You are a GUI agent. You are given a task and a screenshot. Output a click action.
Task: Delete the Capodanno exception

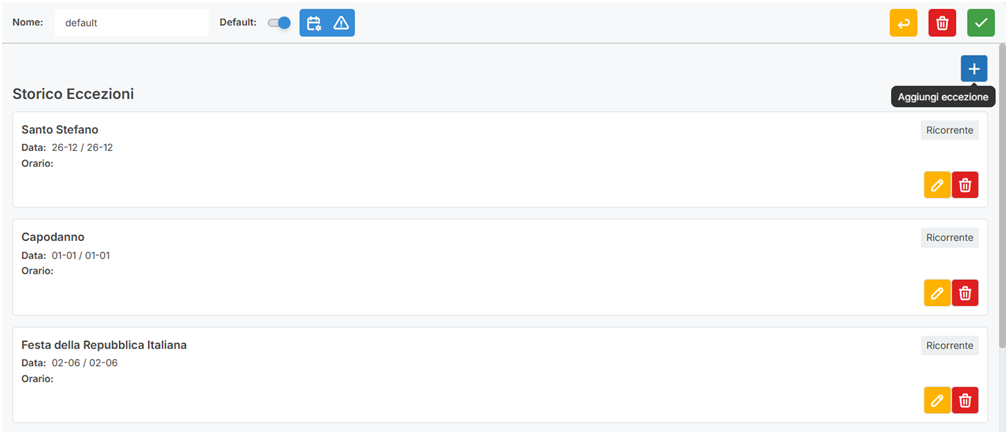point(965,293)
